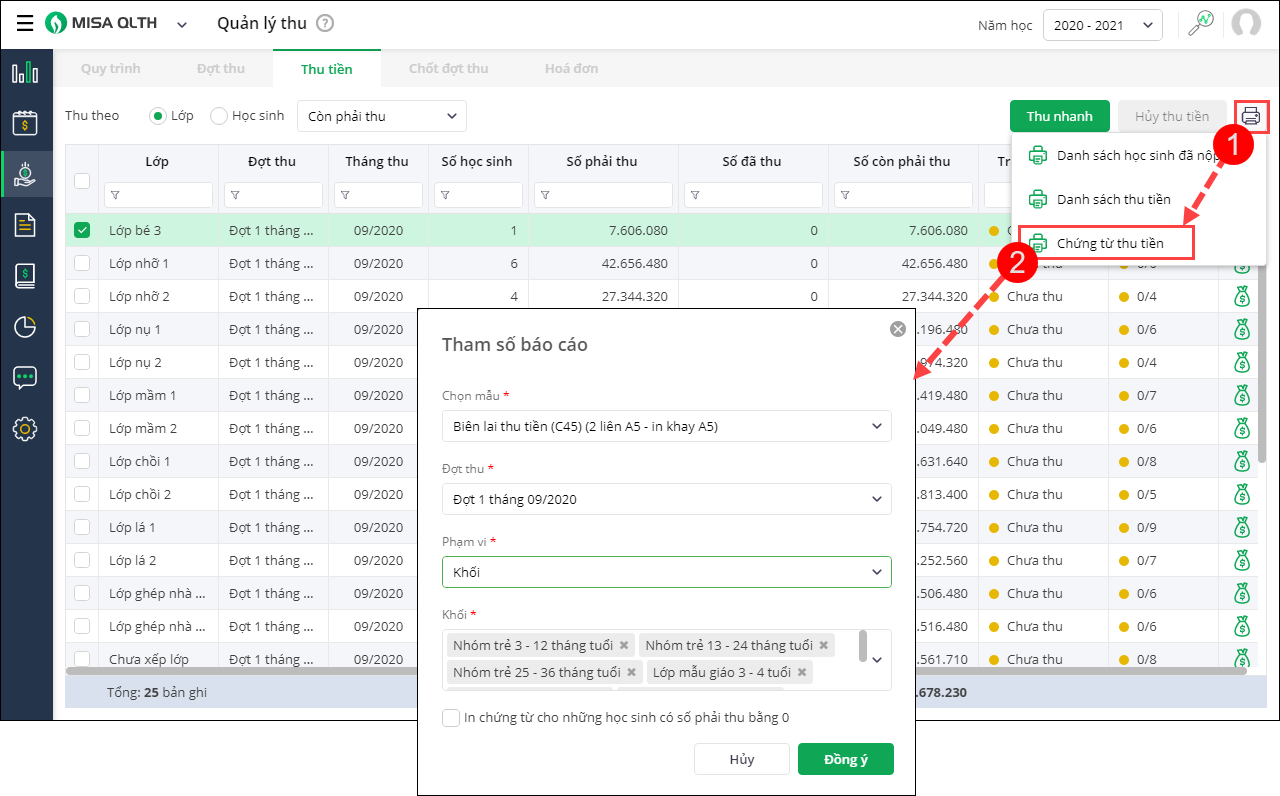
Task: Choose Danh sách thu tiền from print menu
Action: click(x=1114, y=199)
